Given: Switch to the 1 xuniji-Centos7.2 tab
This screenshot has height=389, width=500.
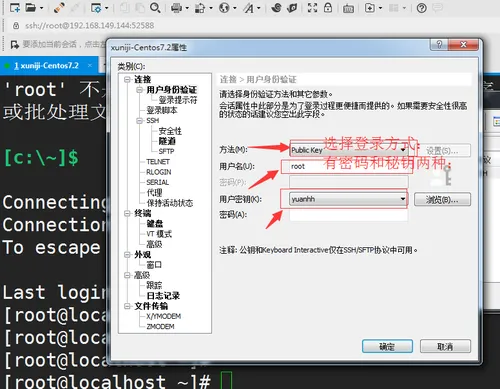Looking at the screenshot, I should 46,66.
